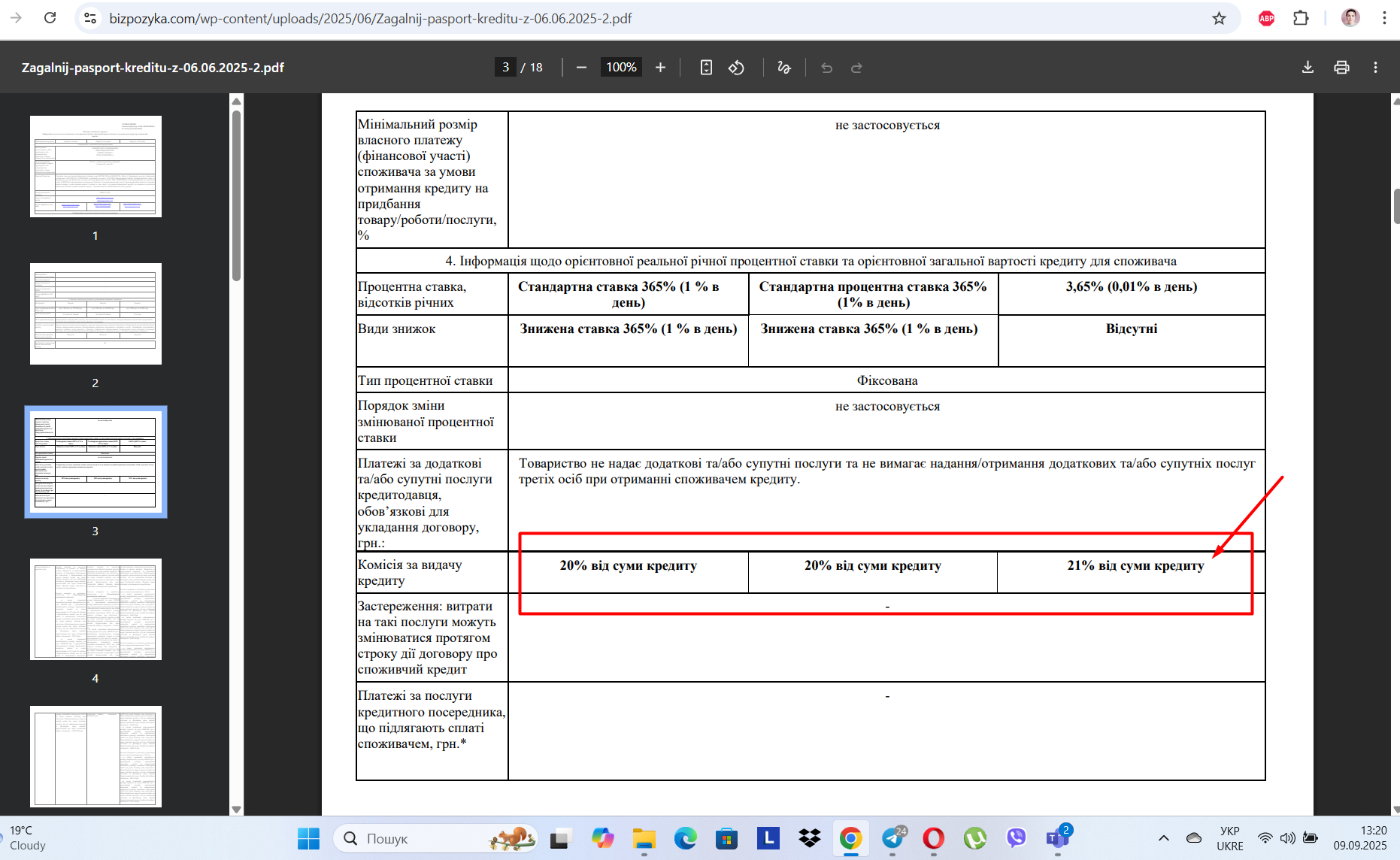Open Microsoft Store from taskbar

click(x=726, y=838)
